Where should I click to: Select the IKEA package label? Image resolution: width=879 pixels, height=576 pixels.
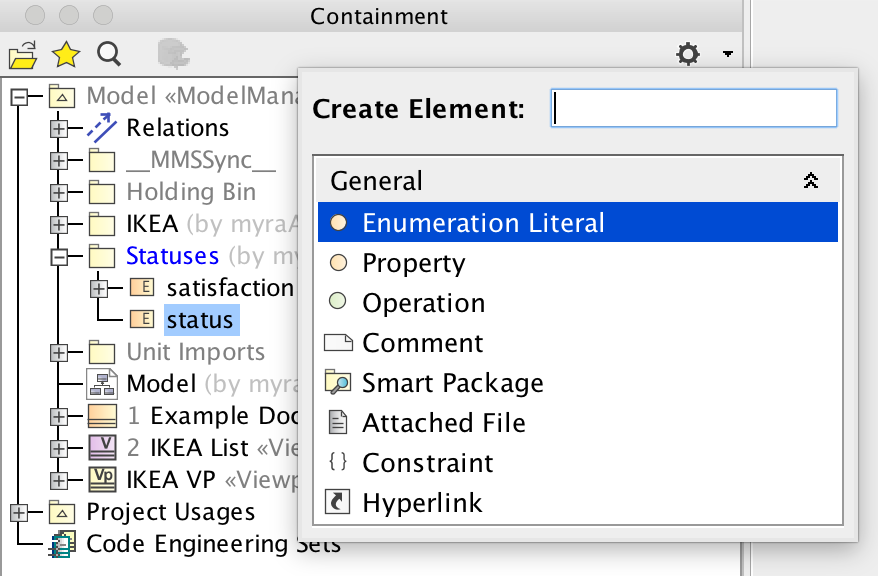coord(152,224)
